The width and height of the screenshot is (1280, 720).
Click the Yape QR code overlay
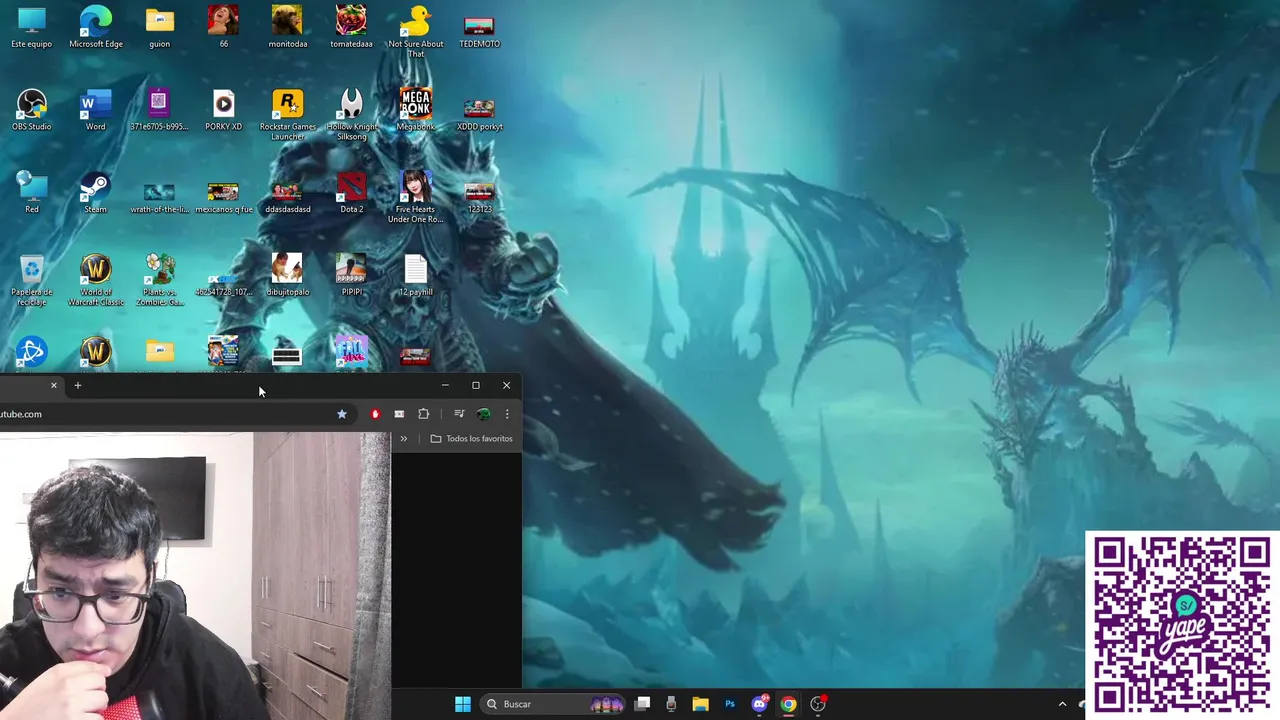click(1182, 625)
